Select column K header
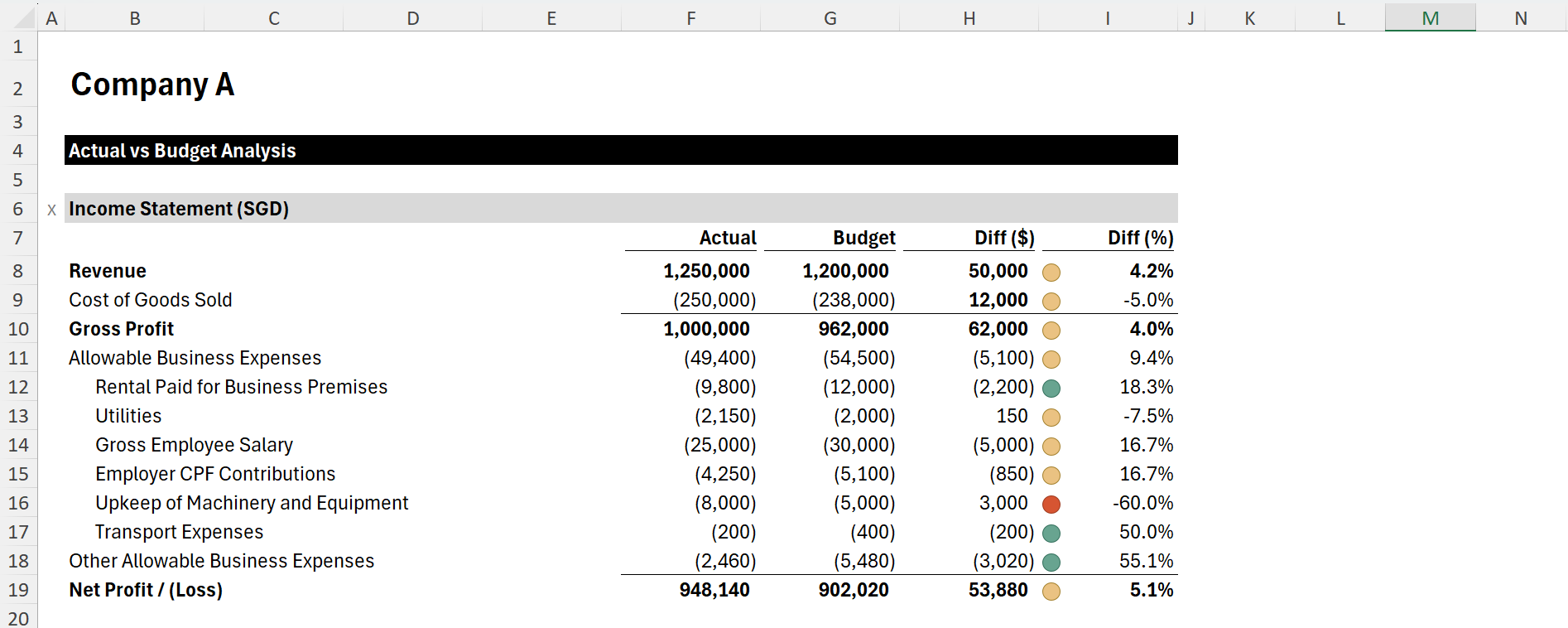This screenshot has height=628, width=1568. (x=1249, y=17)
